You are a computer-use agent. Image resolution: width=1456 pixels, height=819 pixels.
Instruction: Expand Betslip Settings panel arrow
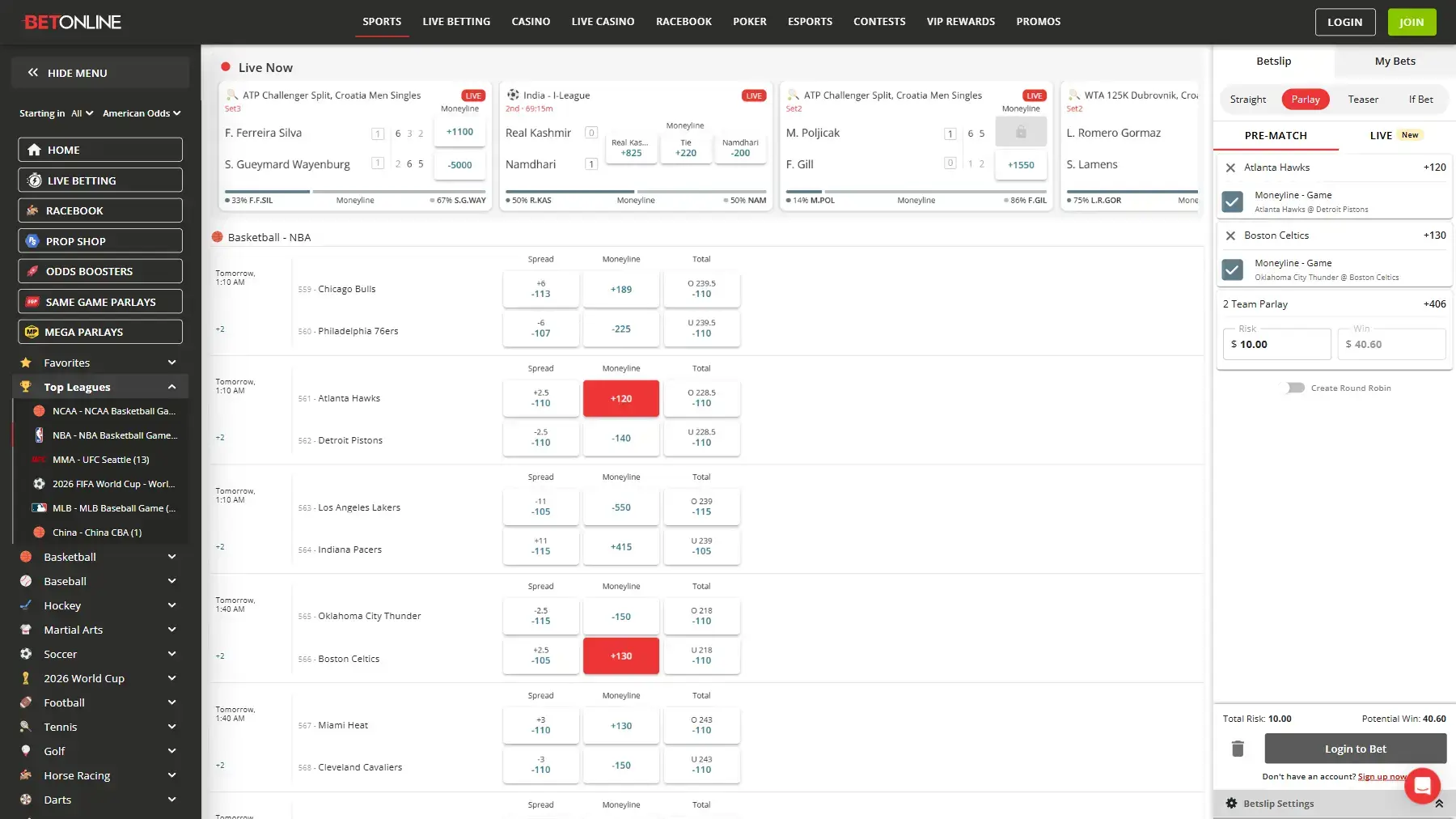click(x=1439, y=804)
